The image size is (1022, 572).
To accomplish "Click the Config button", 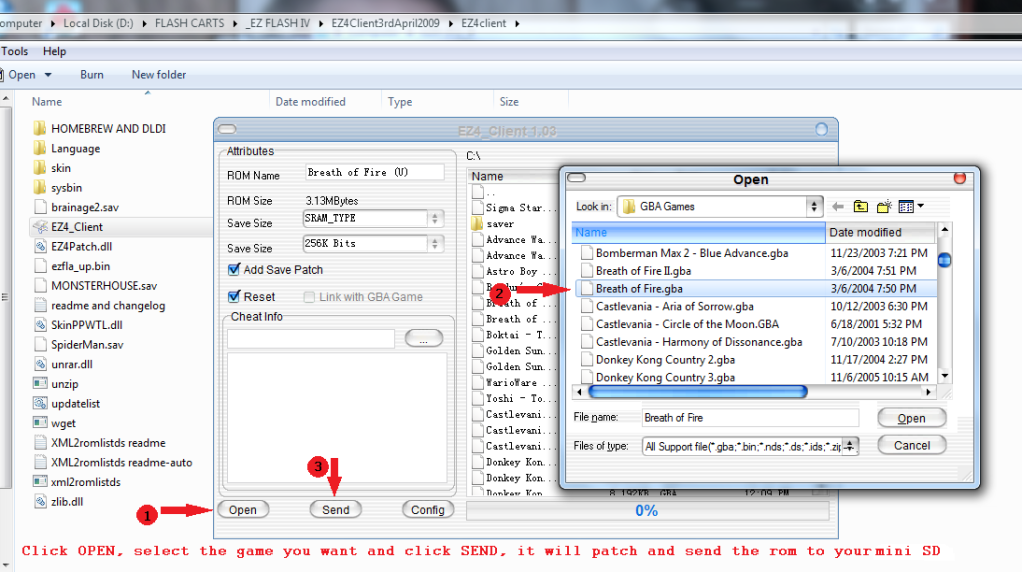I will coord(428,509).
